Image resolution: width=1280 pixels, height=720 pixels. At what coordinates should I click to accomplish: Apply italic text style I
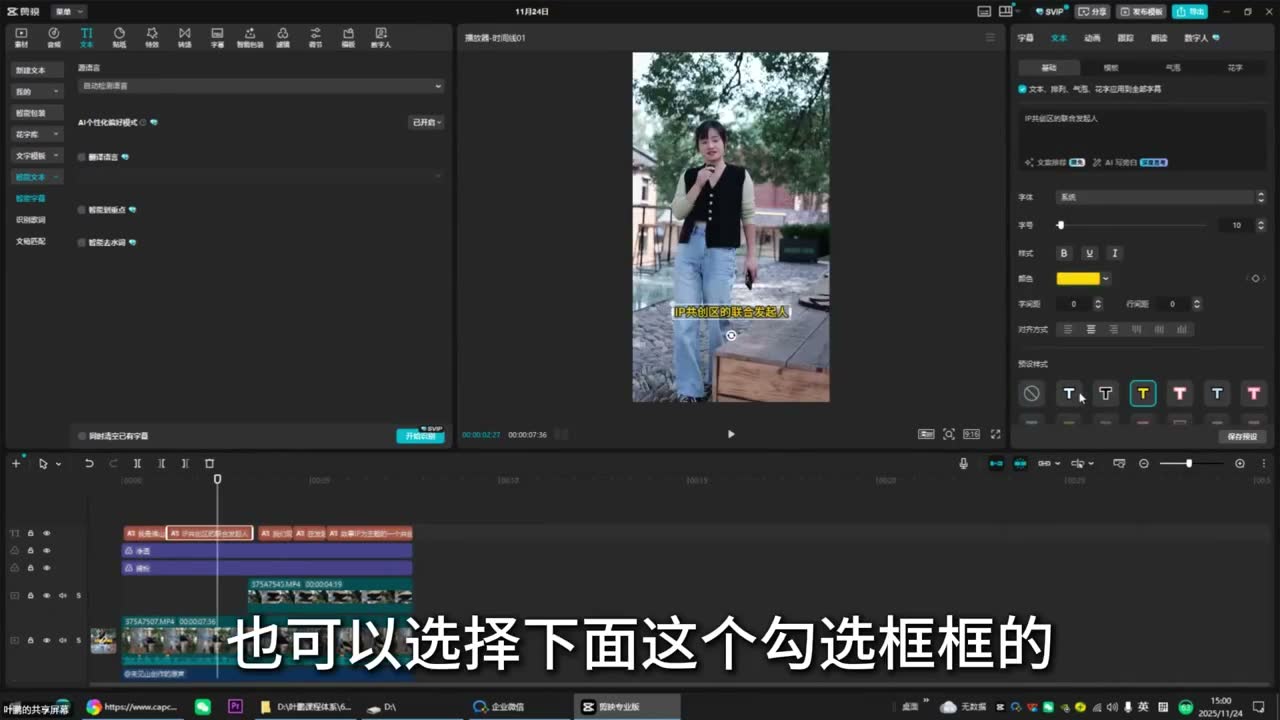point(1115,253)
